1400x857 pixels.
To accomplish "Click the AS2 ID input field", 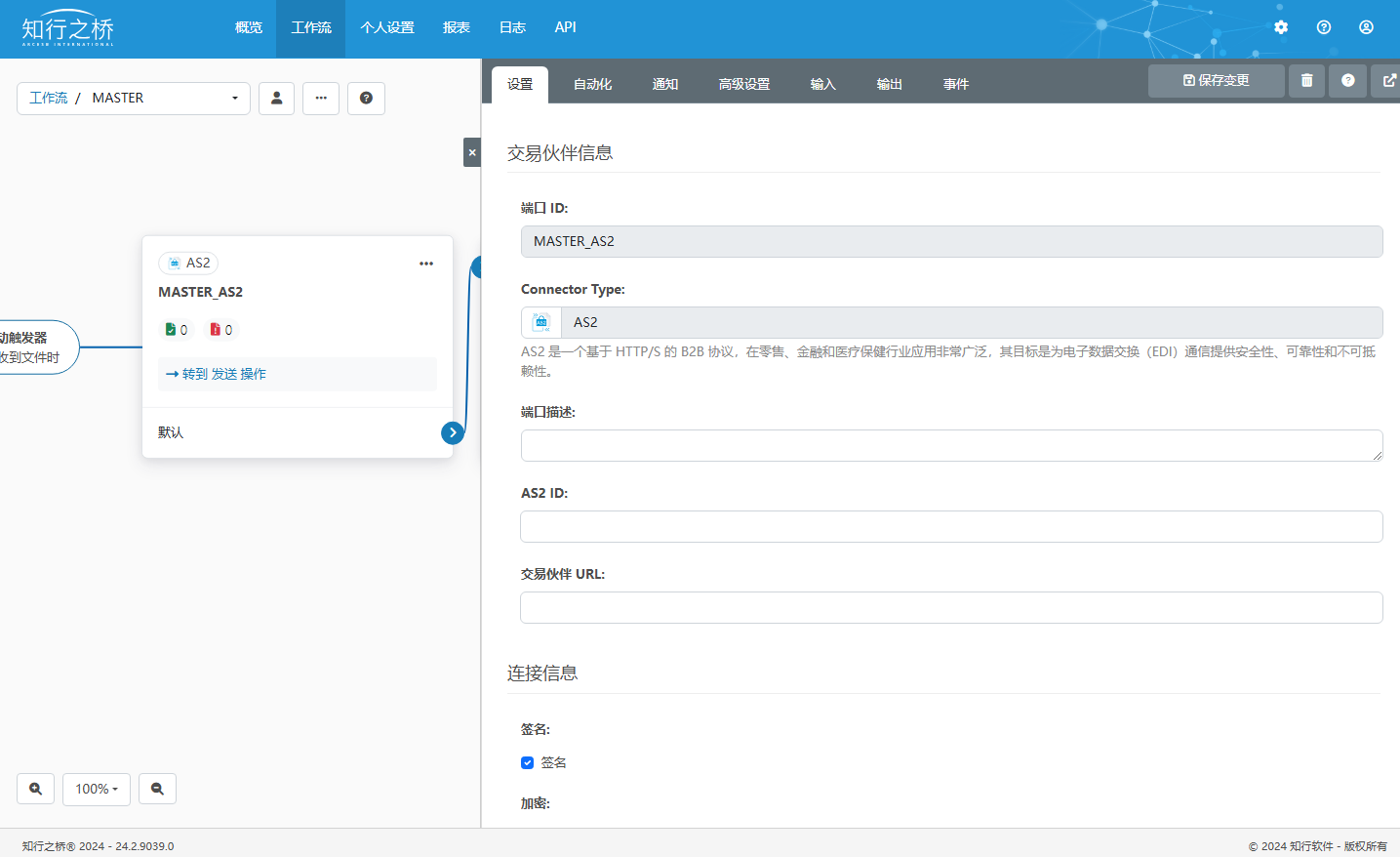I will [951, 526].
